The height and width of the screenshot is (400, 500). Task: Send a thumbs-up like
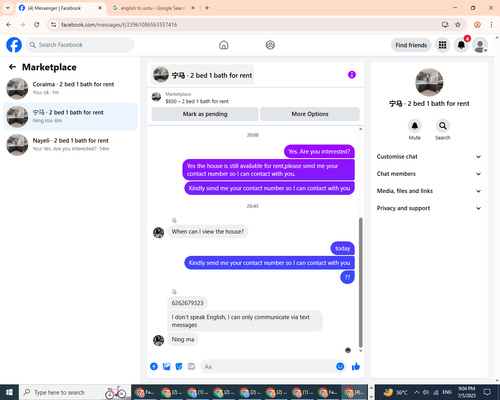click(x=356, y=366)
